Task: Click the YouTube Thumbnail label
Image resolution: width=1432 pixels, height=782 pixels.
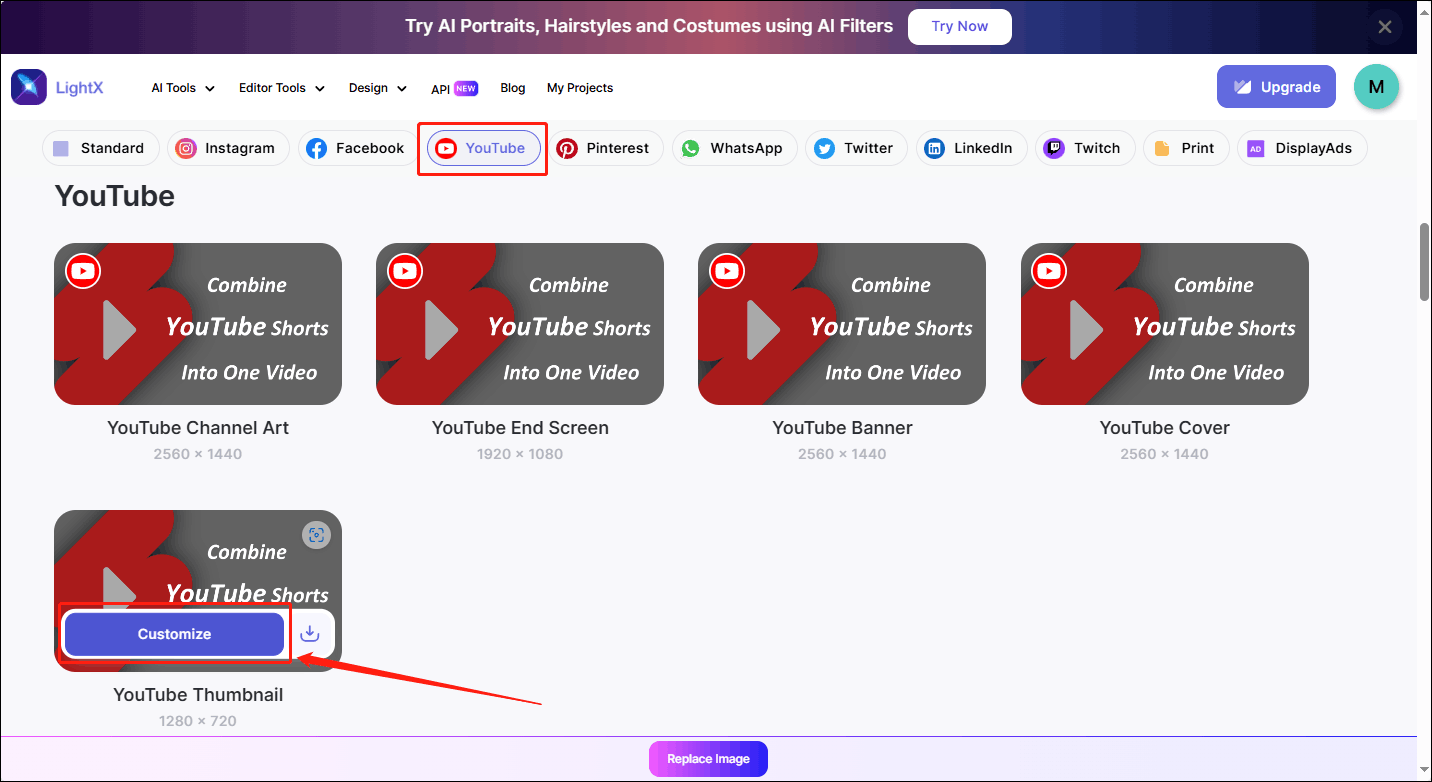Action: (x=198, y=694)
